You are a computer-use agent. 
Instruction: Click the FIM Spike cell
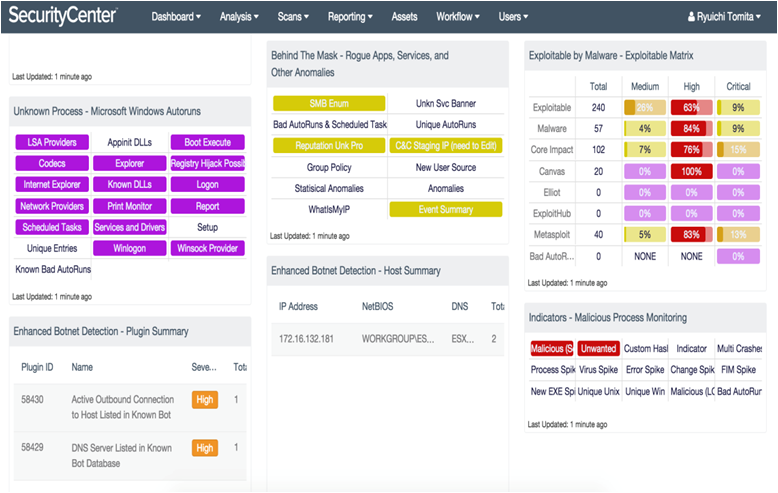[x=738, y=370]
